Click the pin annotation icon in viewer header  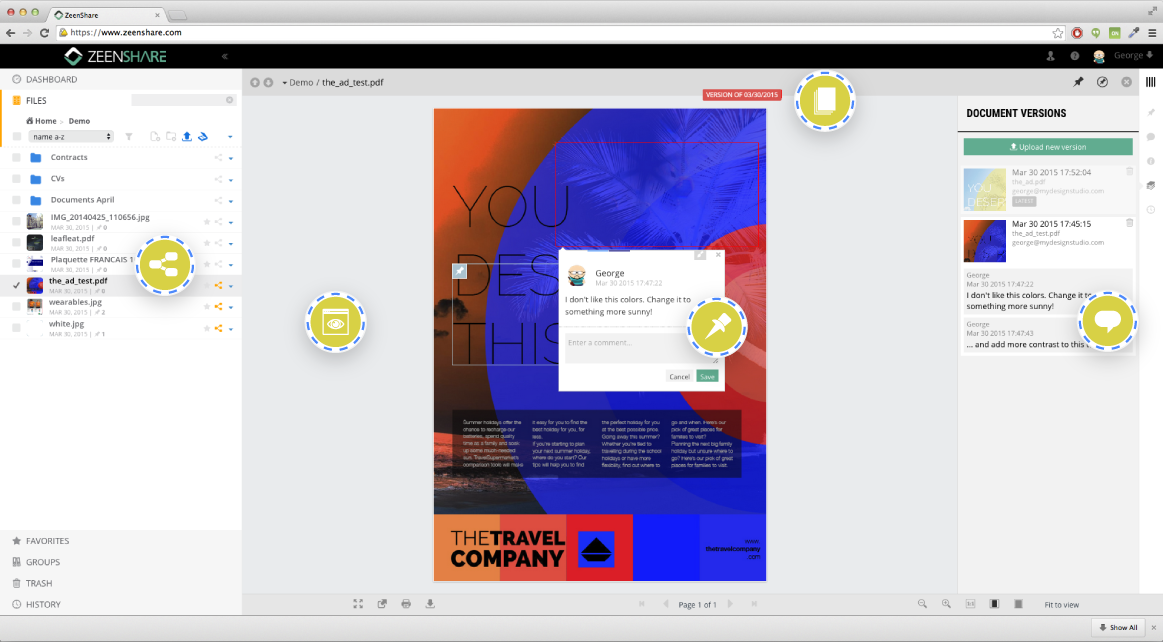point(1078,82)
